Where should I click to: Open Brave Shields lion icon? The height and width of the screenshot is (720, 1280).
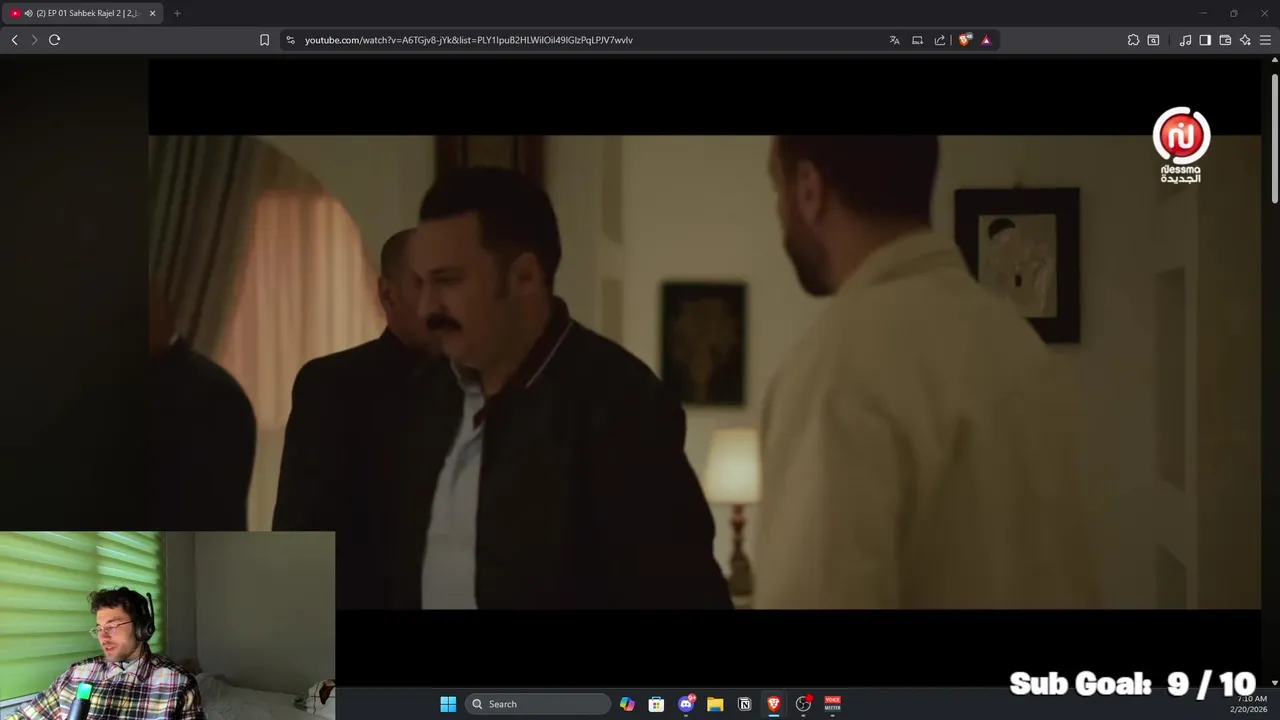(x=964, y=40)
